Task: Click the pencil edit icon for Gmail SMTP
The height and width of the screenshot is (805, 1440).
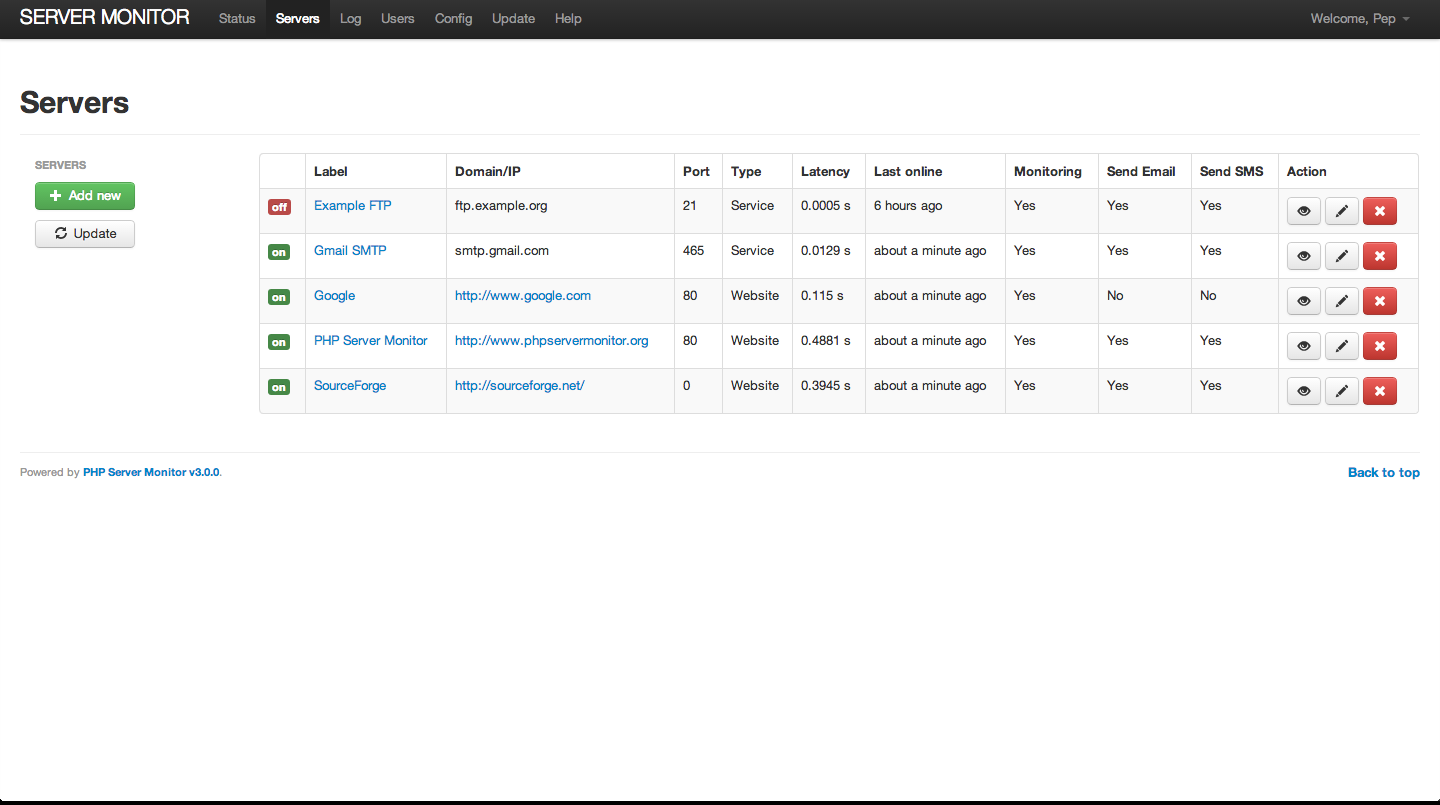Action: [x=1341, y=256]
